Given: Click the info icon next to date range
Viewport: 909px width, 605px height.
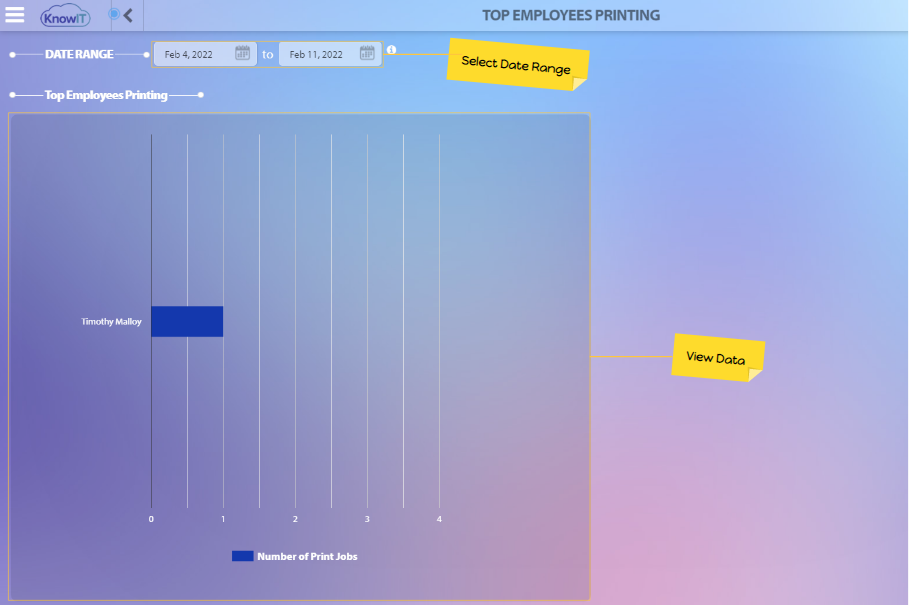Looking at the screenshot, I should tap(391, 50).
